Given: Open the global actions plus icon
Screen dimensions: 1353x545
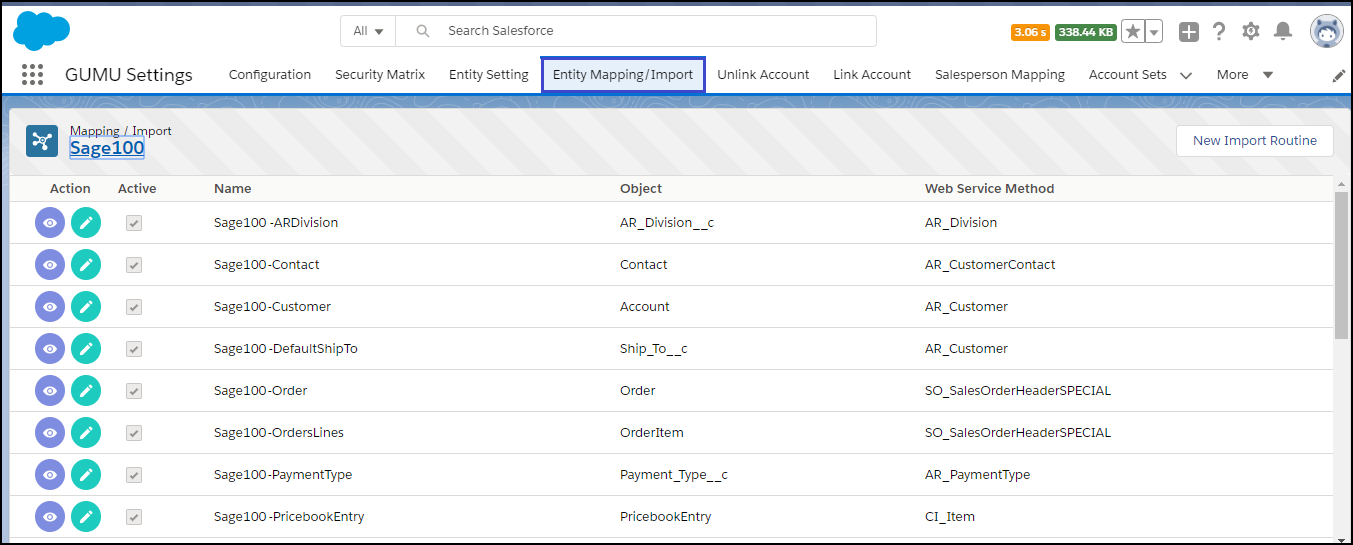Looking at the screenshot, I should point(1188,32).
